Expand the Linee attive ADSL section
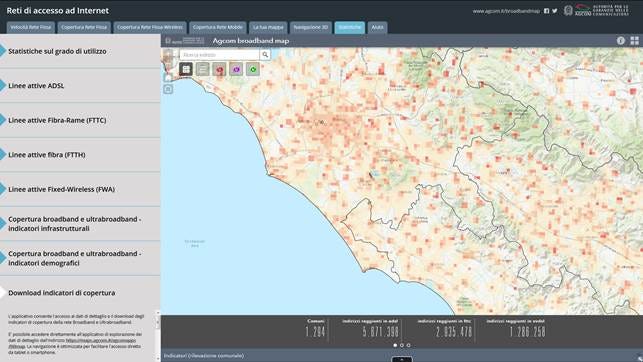The width and height of the screenshot is (643, 362). [x=80, y=86]
